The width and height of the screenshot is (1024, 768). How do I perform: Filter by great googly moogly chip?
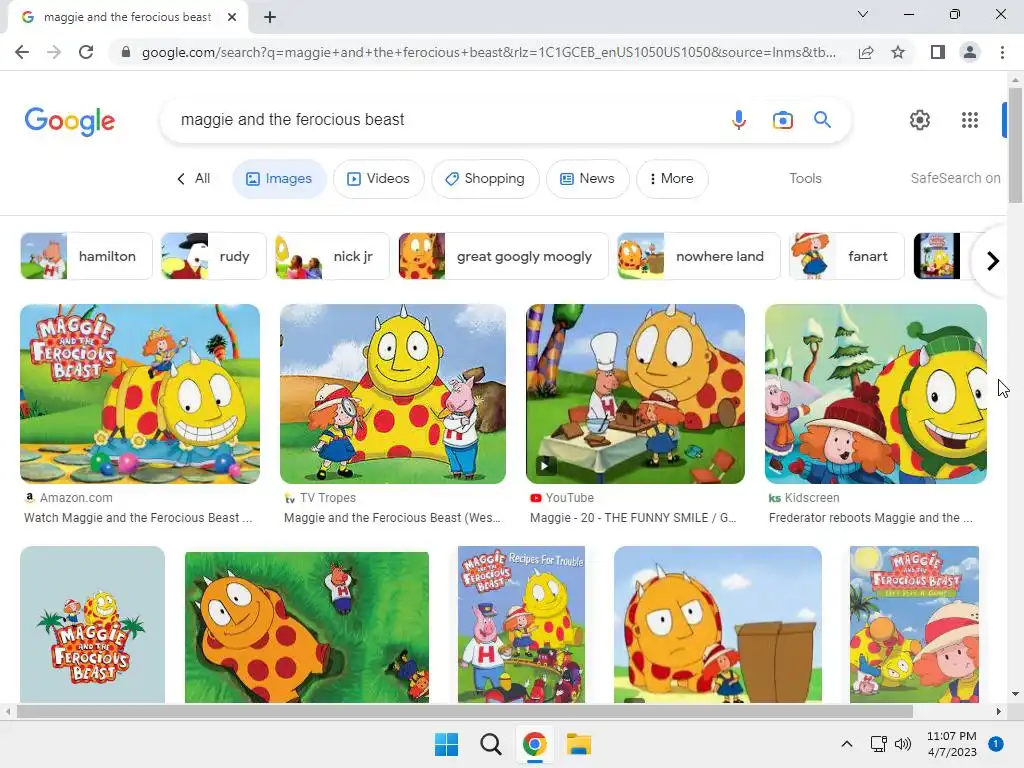click(503, 256)
